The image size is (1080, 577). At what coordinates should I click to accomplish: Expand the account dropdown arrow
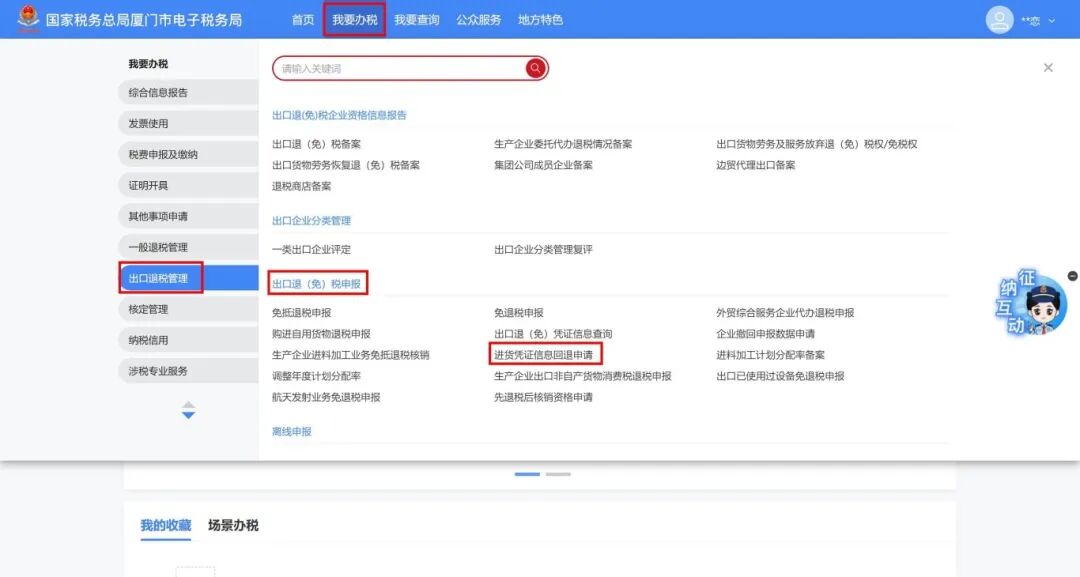1052,21
